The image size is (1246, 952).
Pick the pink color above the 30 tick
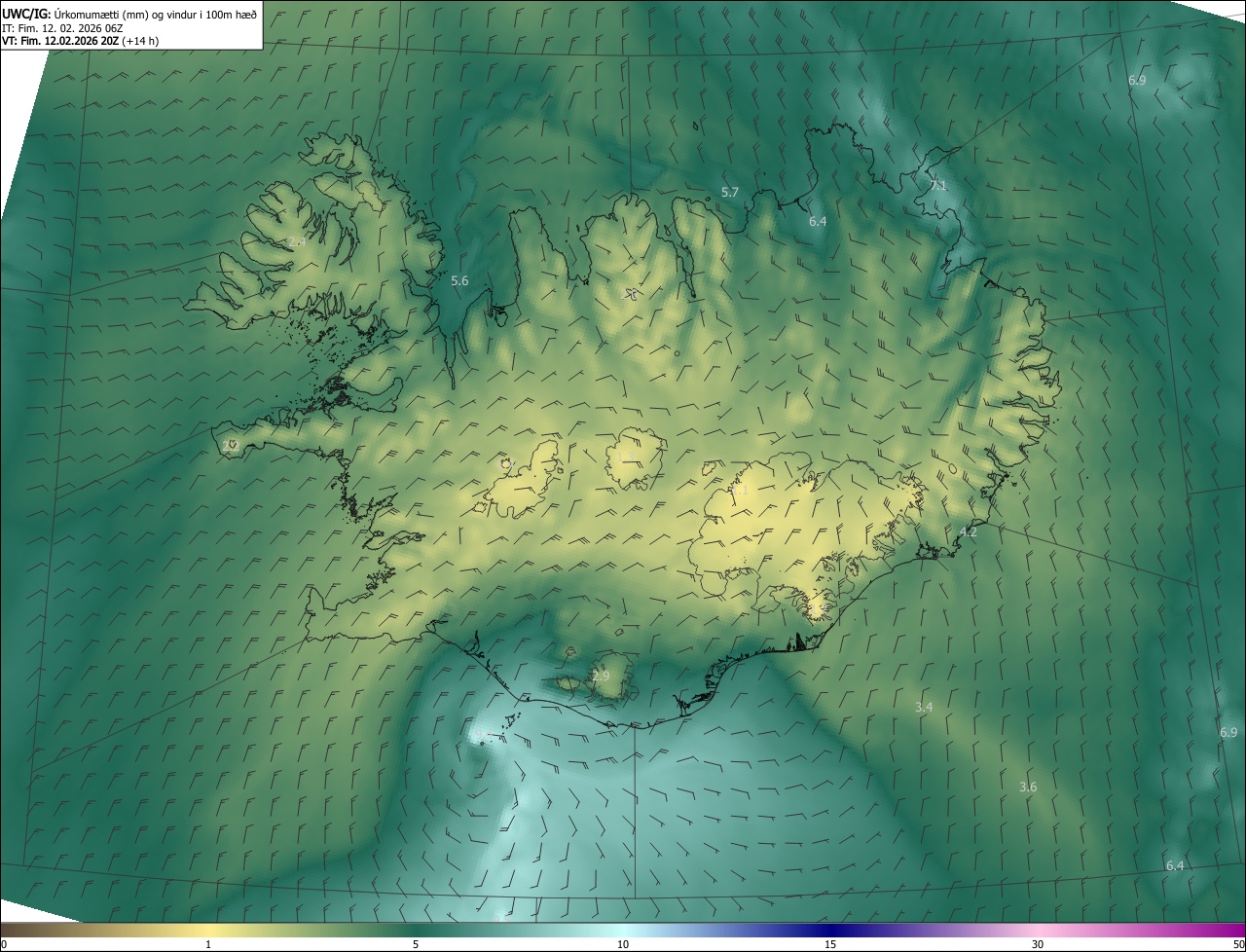(1038, 930)
